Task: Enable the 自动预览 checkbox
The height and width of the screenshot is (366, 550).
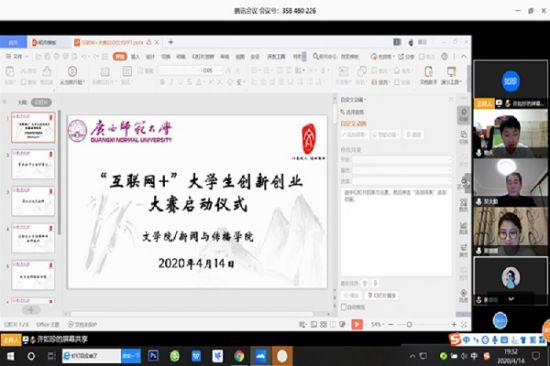Action: [344, 307]
